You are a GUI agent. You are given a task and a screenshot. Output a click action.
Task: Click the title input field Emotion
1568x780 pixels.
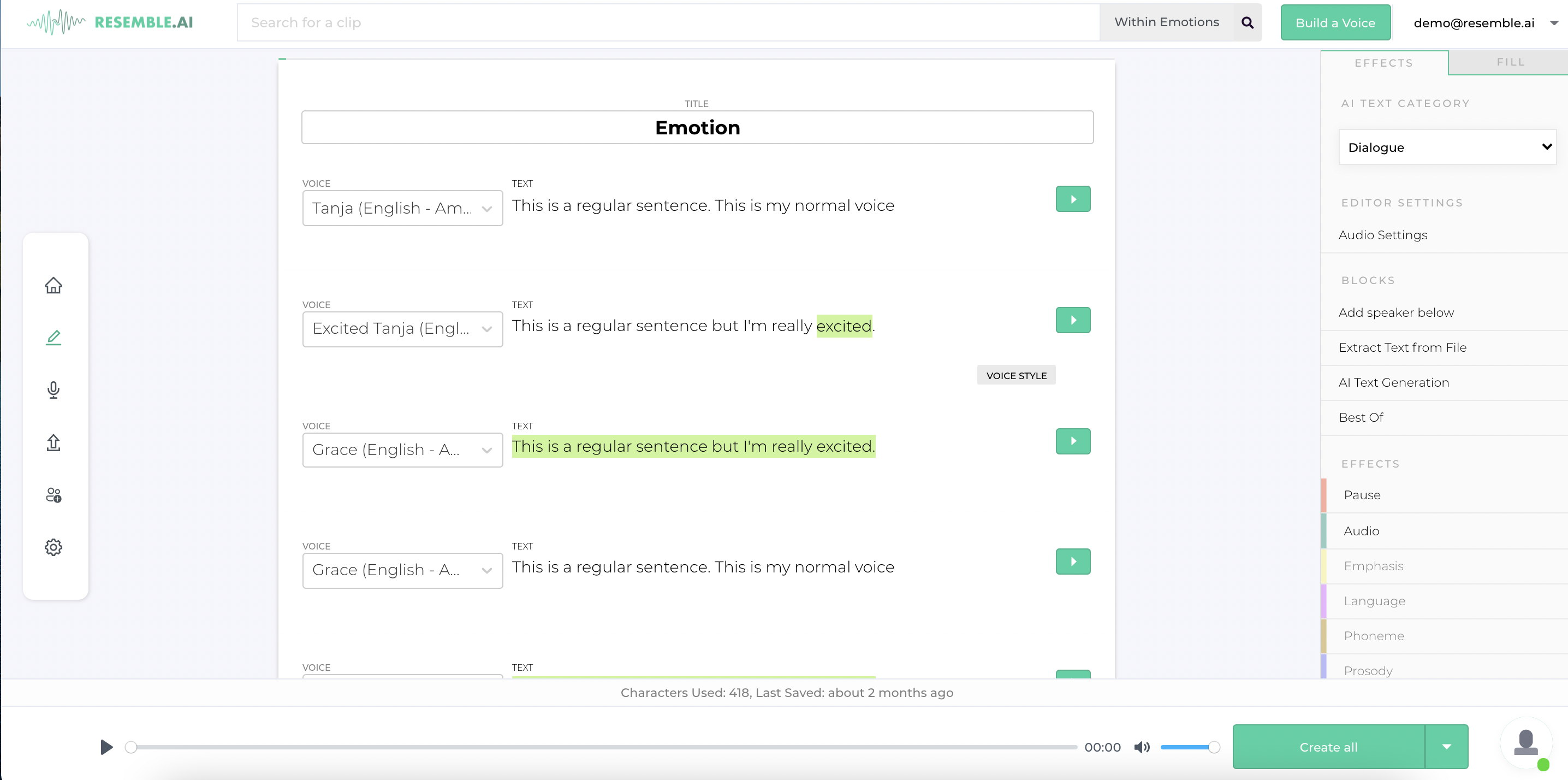click(x=697, y=127)
